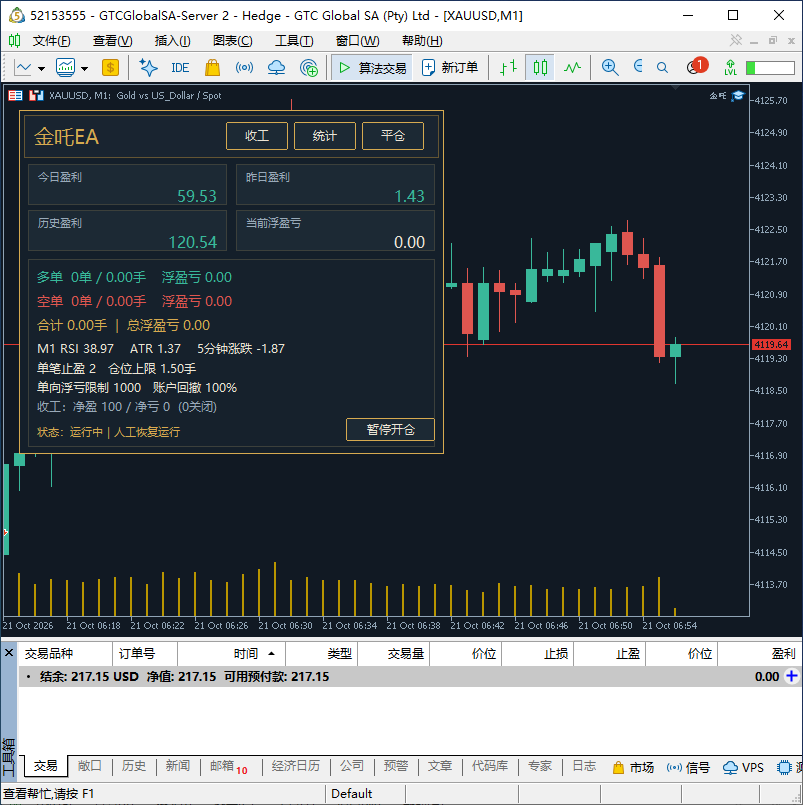Zoom in on the chart

pyautogui.click(x=609, y=68)
